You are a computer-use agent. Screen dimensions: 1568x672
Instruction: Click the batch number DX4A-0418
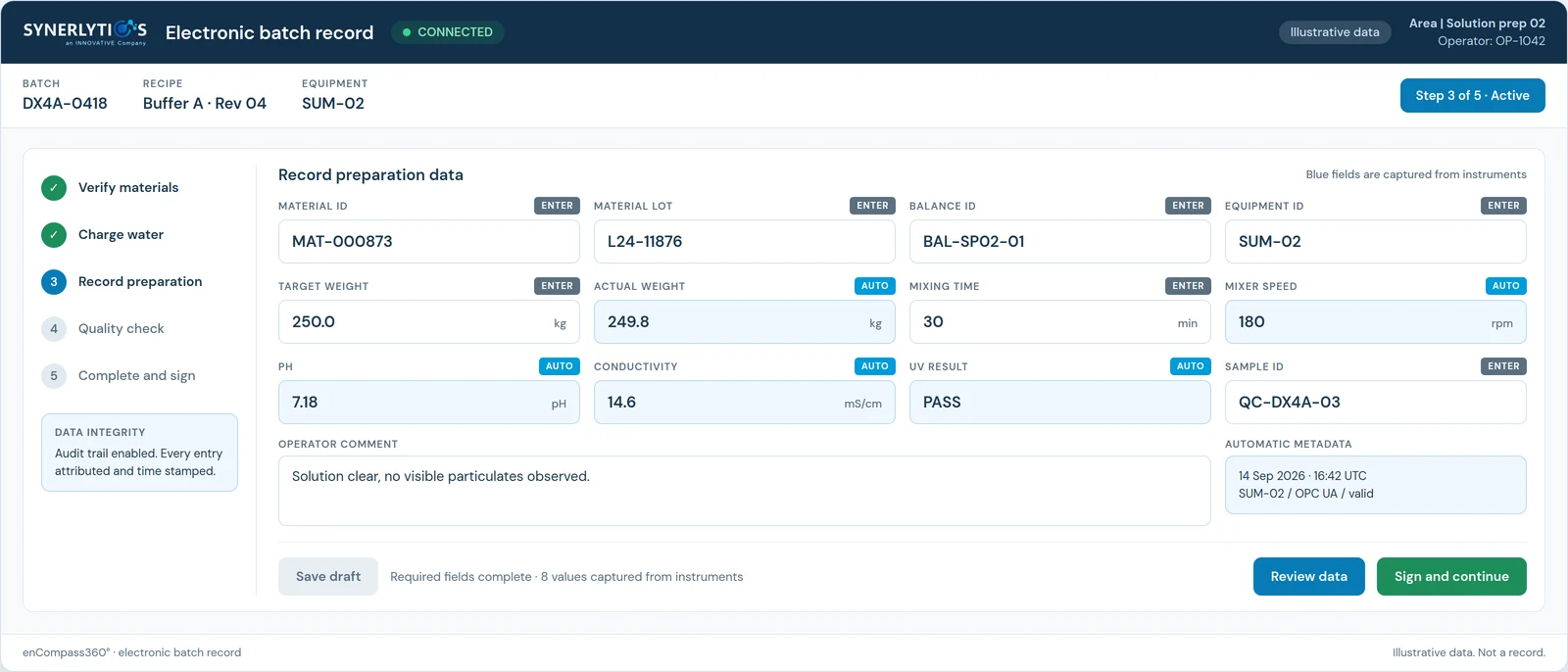click(65, 103)
